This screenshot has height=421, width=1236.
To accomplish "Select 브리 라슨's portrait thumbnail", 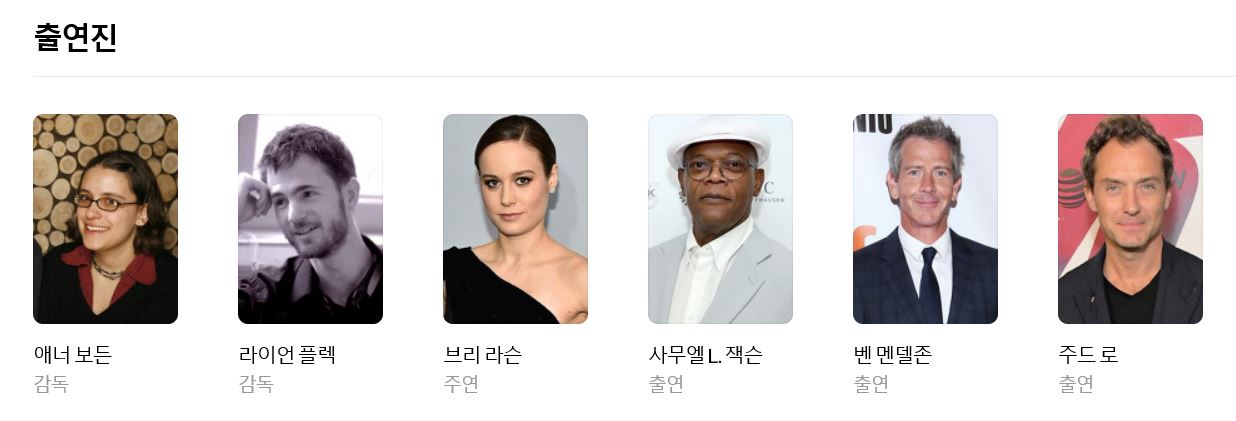I will [x=515, y=219].
